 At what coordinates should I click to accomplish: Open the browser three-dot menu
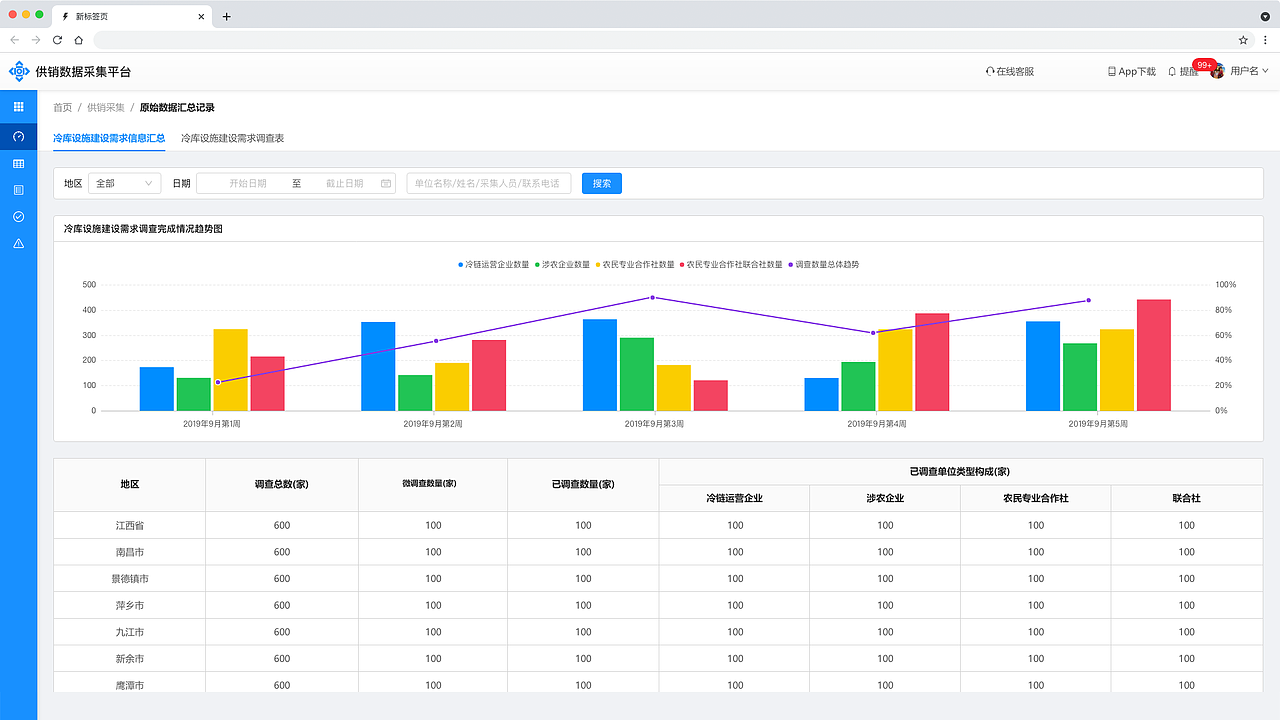[1265, 40]
